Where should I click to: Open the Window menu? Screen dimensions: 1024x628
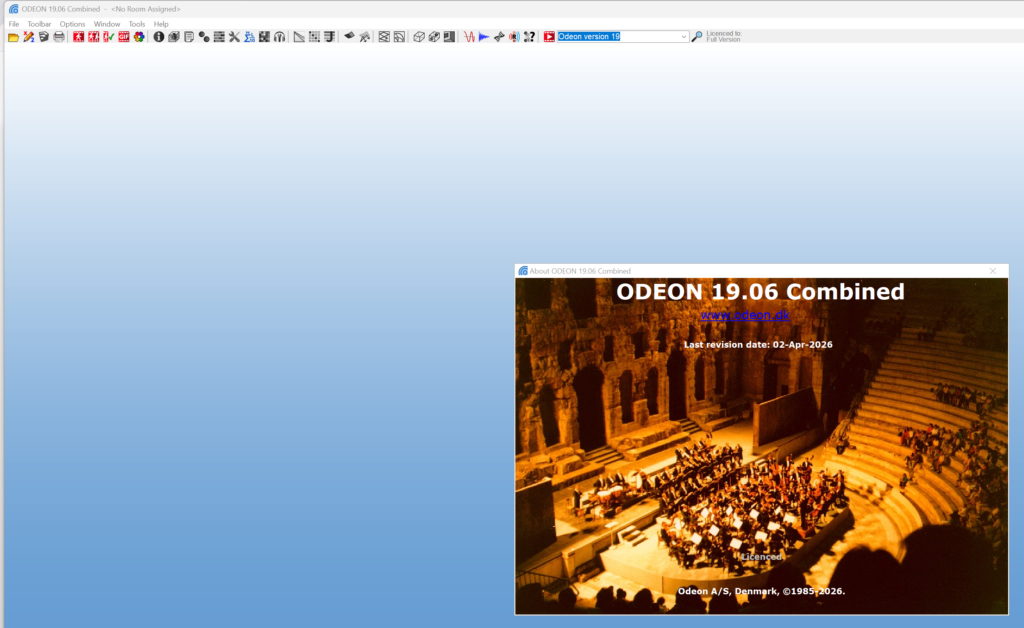click(106, 24)
